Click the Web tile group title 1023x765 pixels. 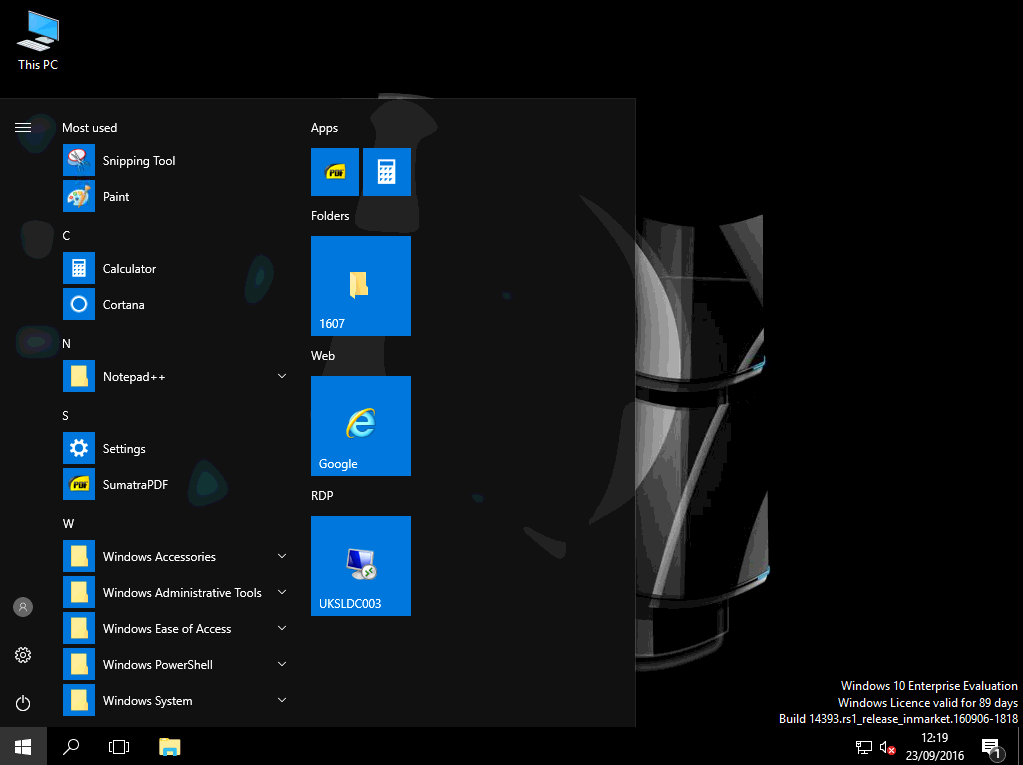[x=323, y=355]
